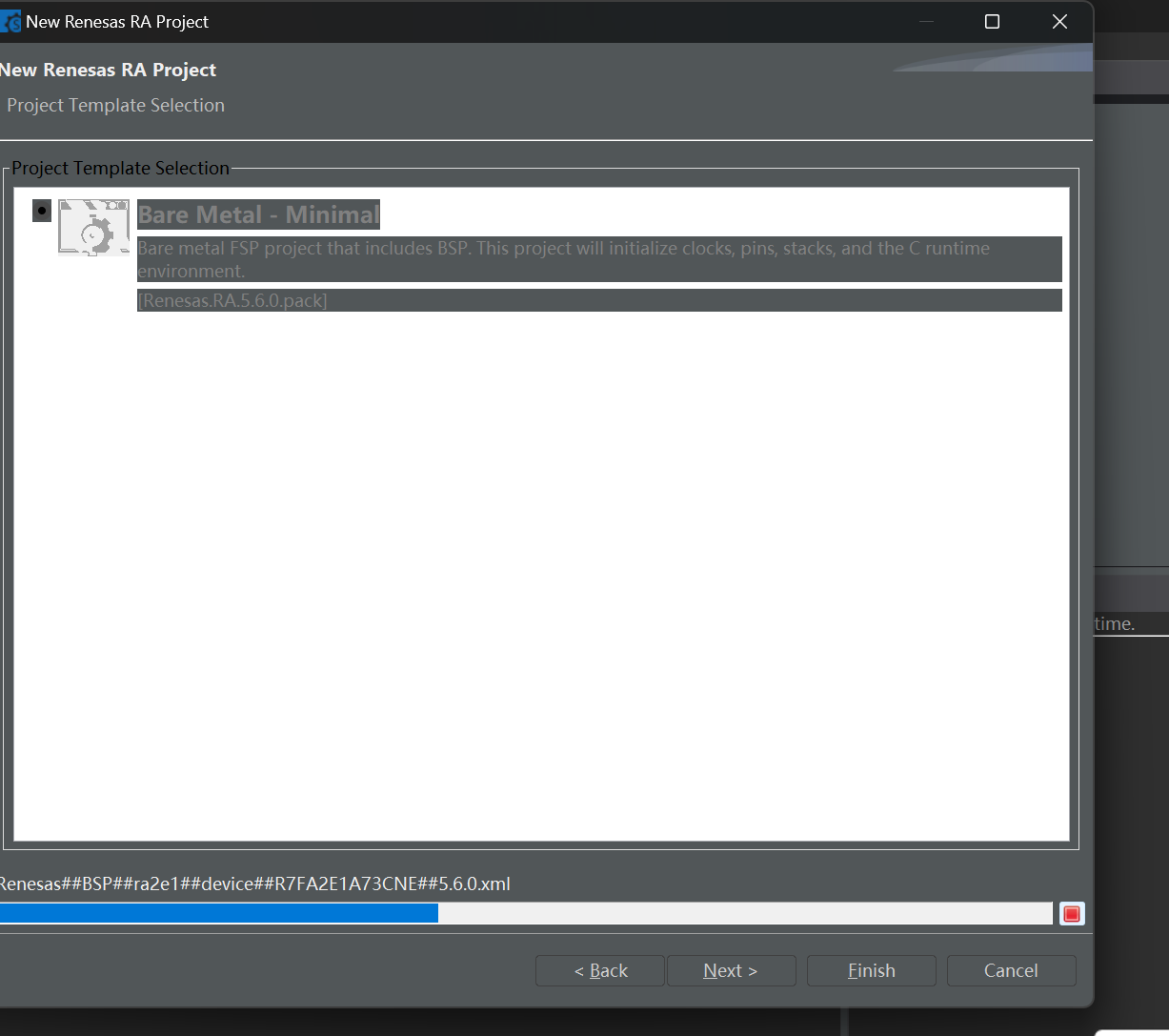This screenshot has height=1036, width=1169.
Task: Cancel the New Renesas RA Project wizard
Action: tap(1011, 970)
